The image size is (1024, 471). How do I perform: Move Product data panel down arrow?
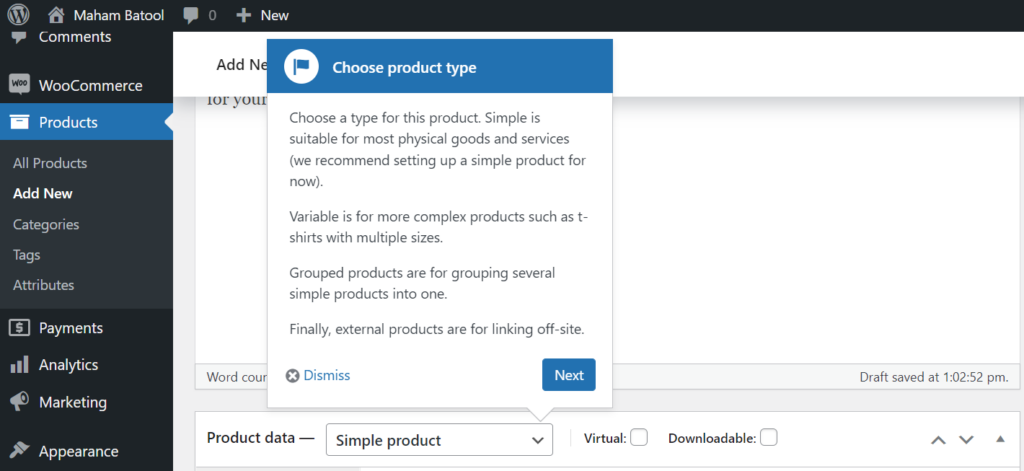(966, 440)
